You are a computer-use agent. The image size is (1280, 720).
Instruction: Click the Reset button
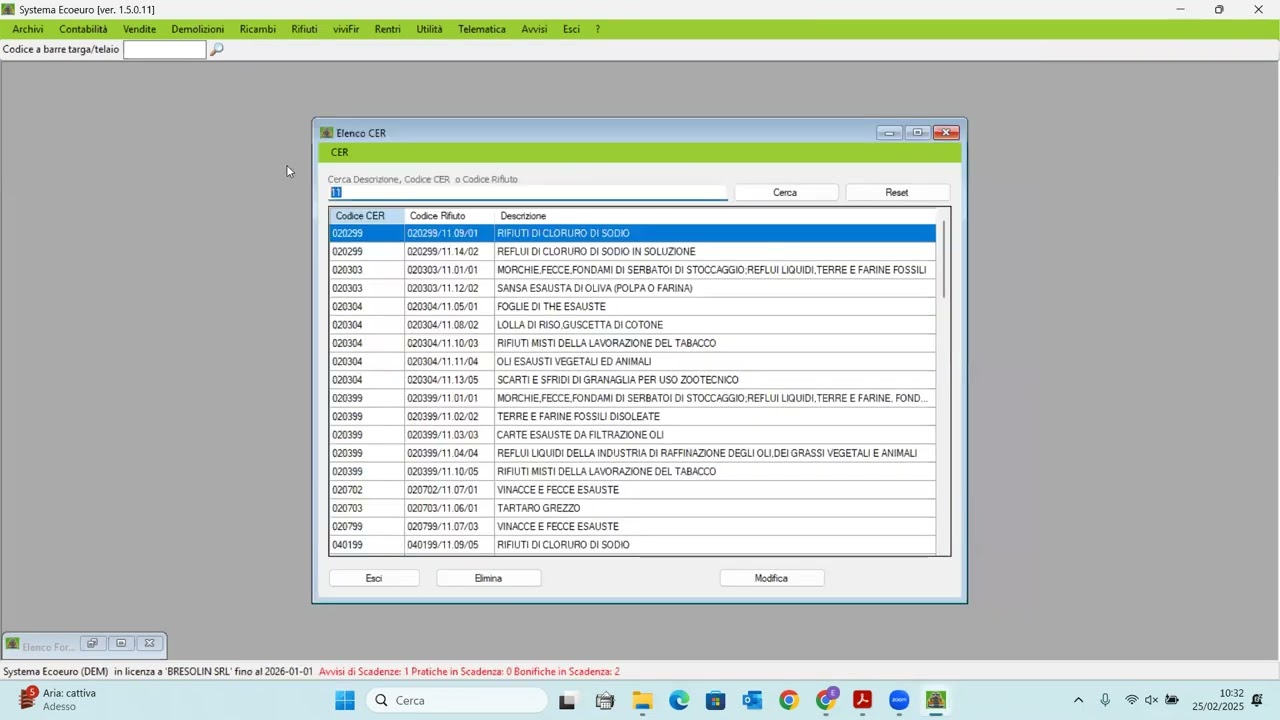pyautogui.click(x=897, y=192)
